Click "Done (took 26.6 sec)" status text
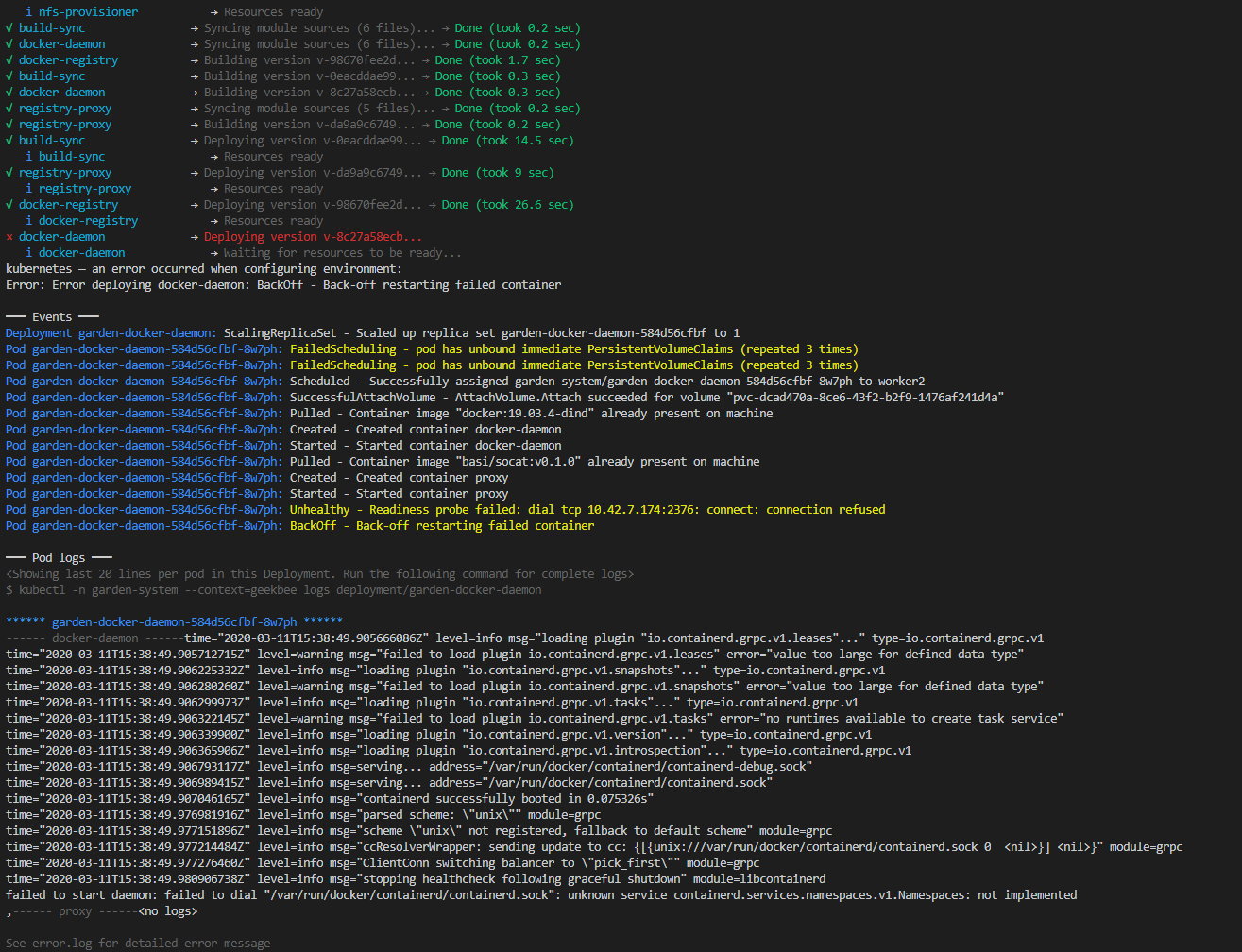Screen dimensions: 1242x952 tap(508, 205)
